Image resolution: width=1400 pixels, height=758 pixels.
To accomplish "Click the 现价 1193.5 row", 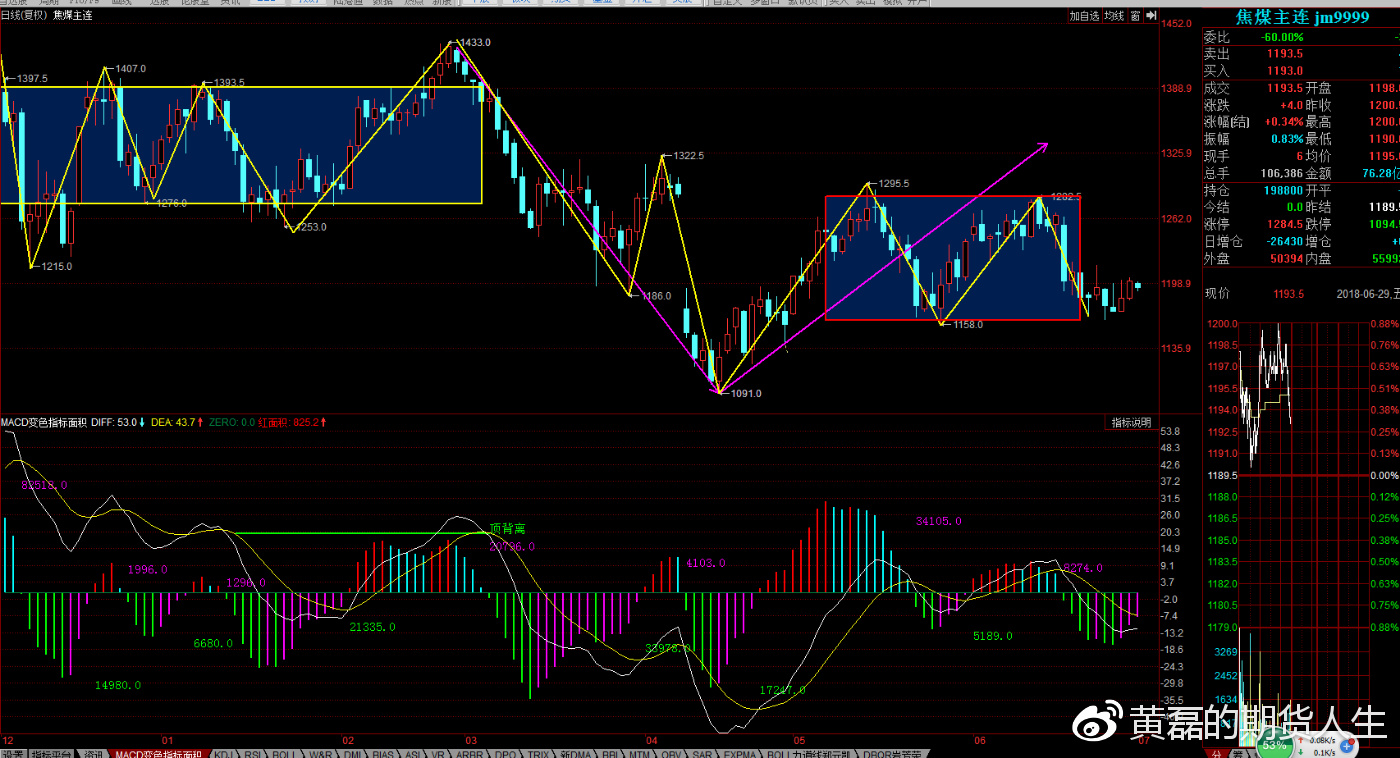I will pos(1255,294).
